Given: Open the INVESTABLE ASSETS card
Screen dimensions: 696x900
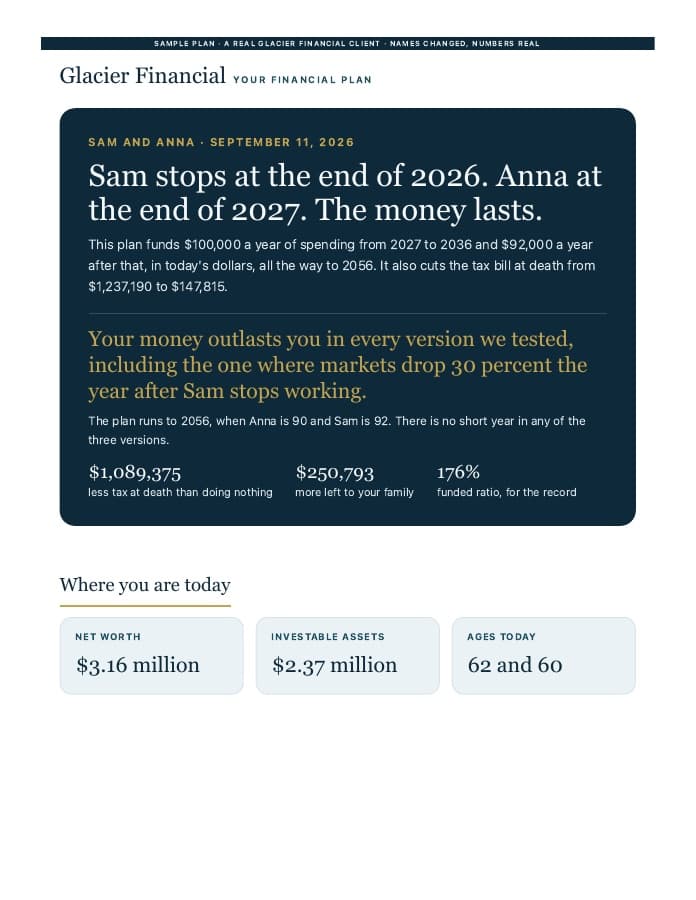Looking at the screenshot, I should (x=348, y=655).
